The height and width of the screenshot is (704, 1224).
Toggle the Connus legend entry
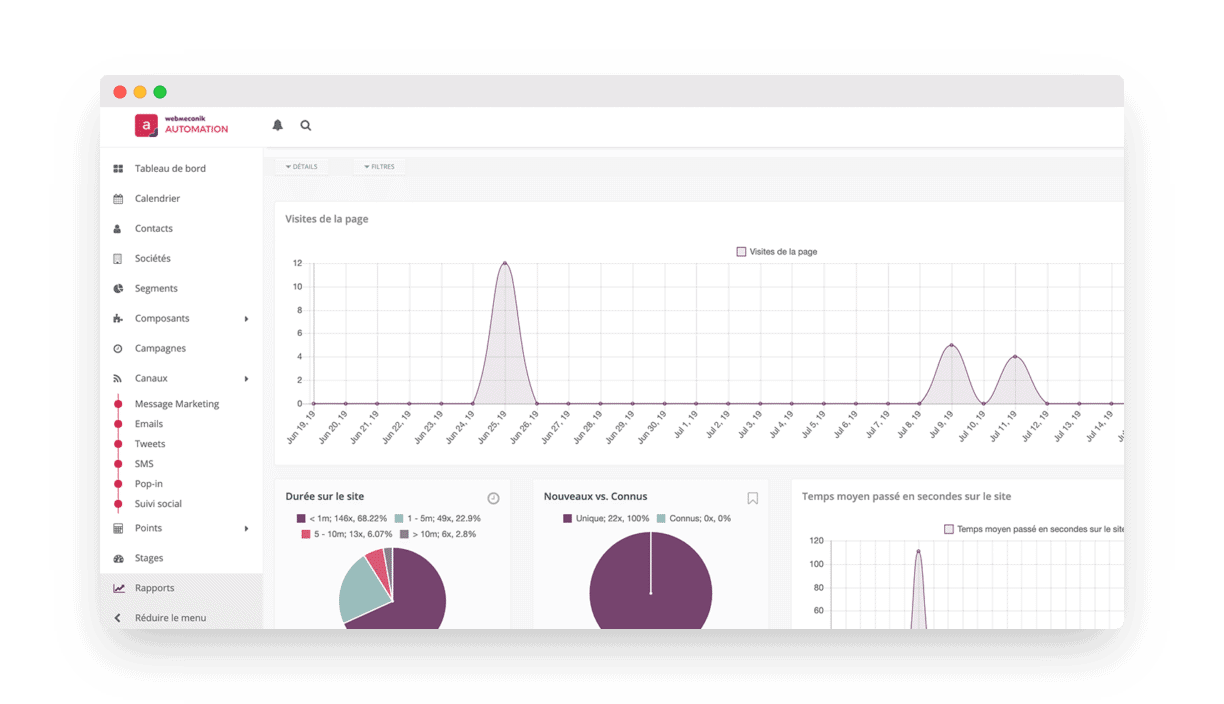(693, 519)
